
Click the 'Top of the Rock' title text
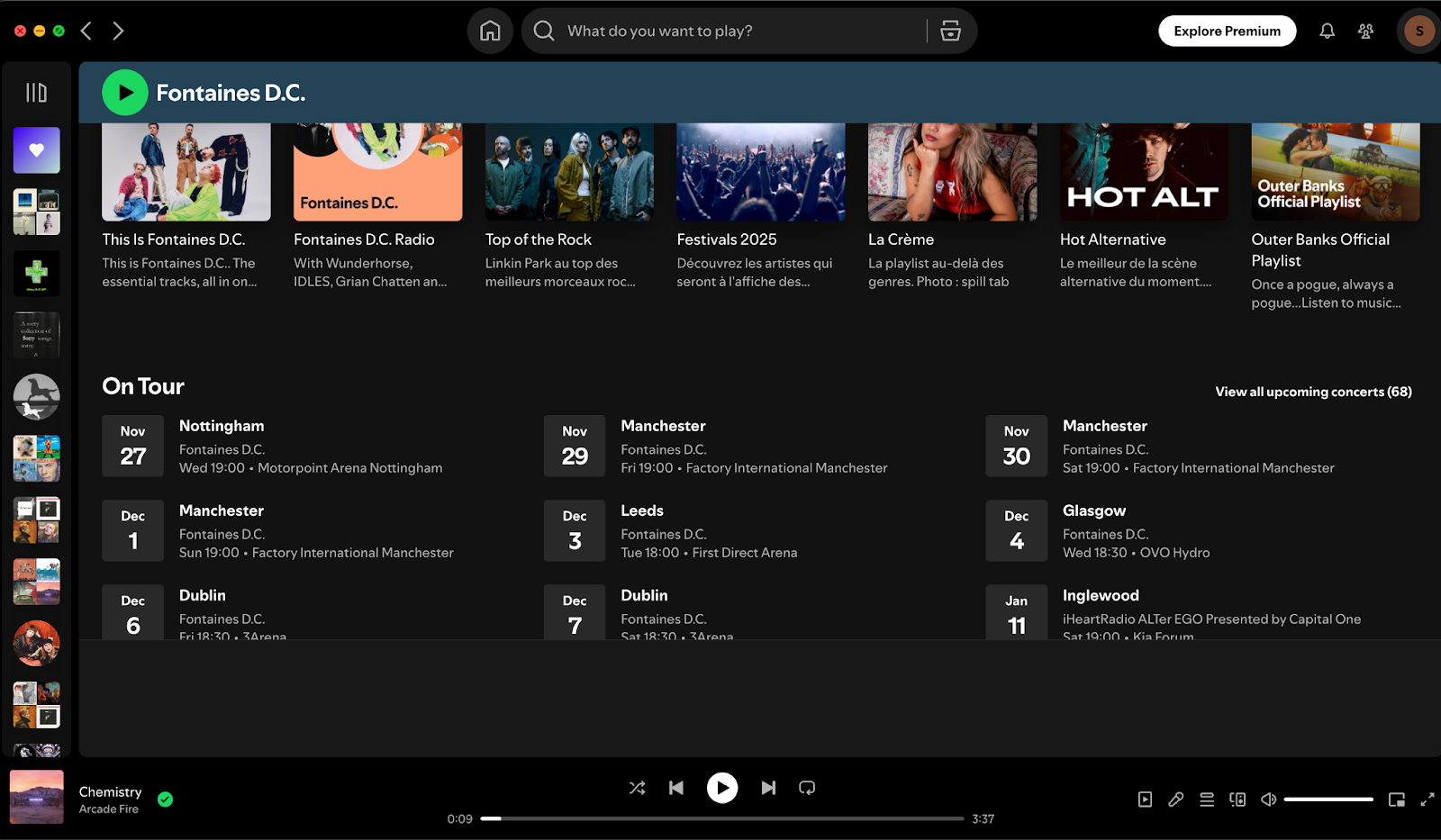(x=539, y=239)
